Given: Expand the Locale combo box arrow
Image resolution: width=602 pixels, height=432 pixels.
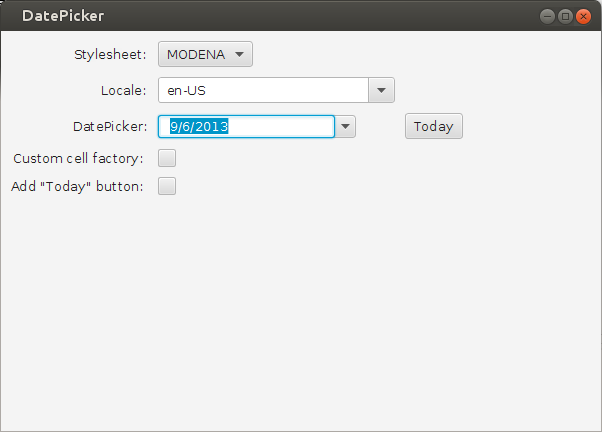Looking at the screenshot, I should pyautogui.click(x=382, y=90).
